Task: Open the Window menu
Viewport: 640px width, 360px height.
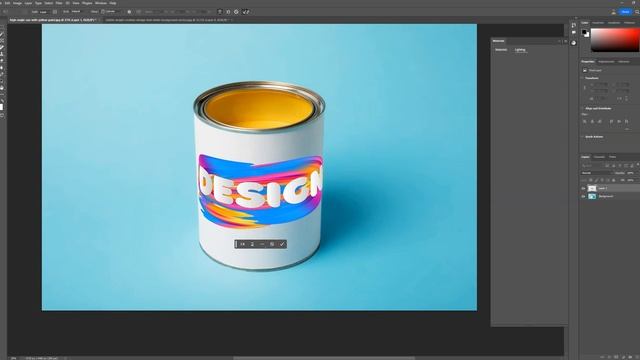Action: 100,3
